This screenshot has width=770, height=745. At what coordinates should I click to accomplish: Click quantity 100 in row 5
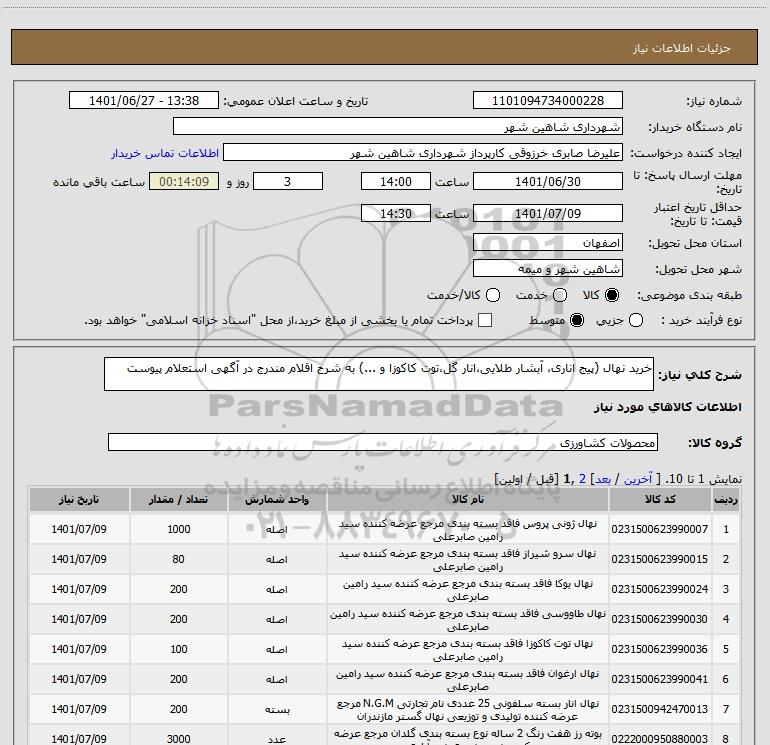(178, 649)
